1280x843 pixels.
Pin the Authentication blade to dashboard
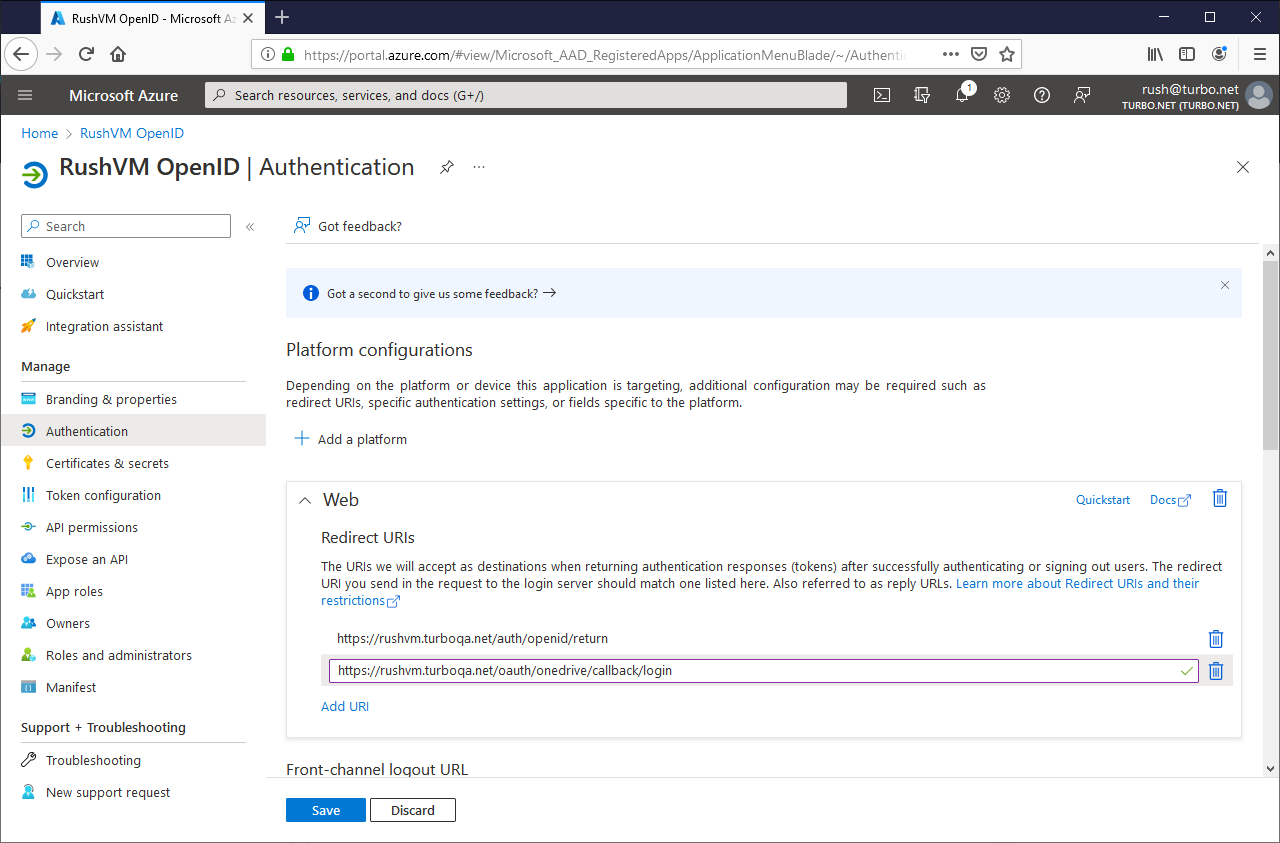point(447,167)
